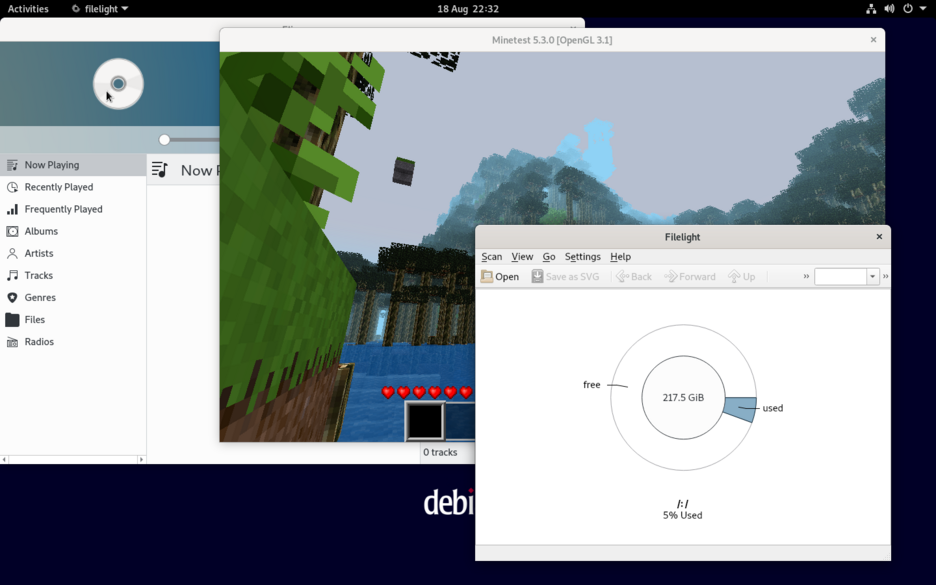Select the first hotbar slot in Minetest
The height and width of the screenshot is (585, 936).
point(425,421)
